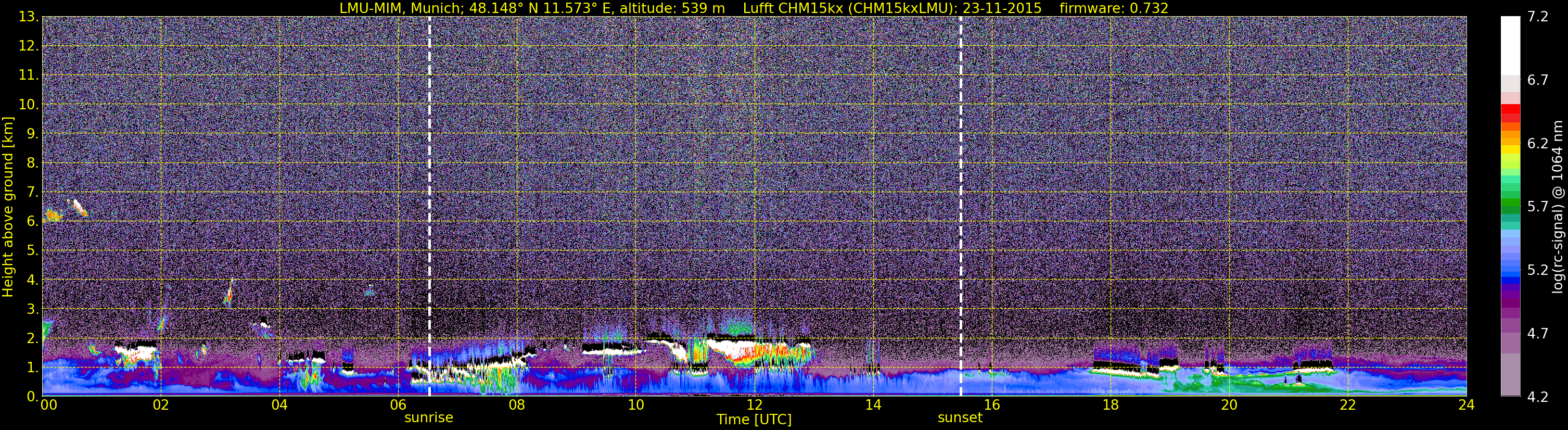Click the time tick label '02'
This screenshot has width=1568, height=430.
click(160, 405)
